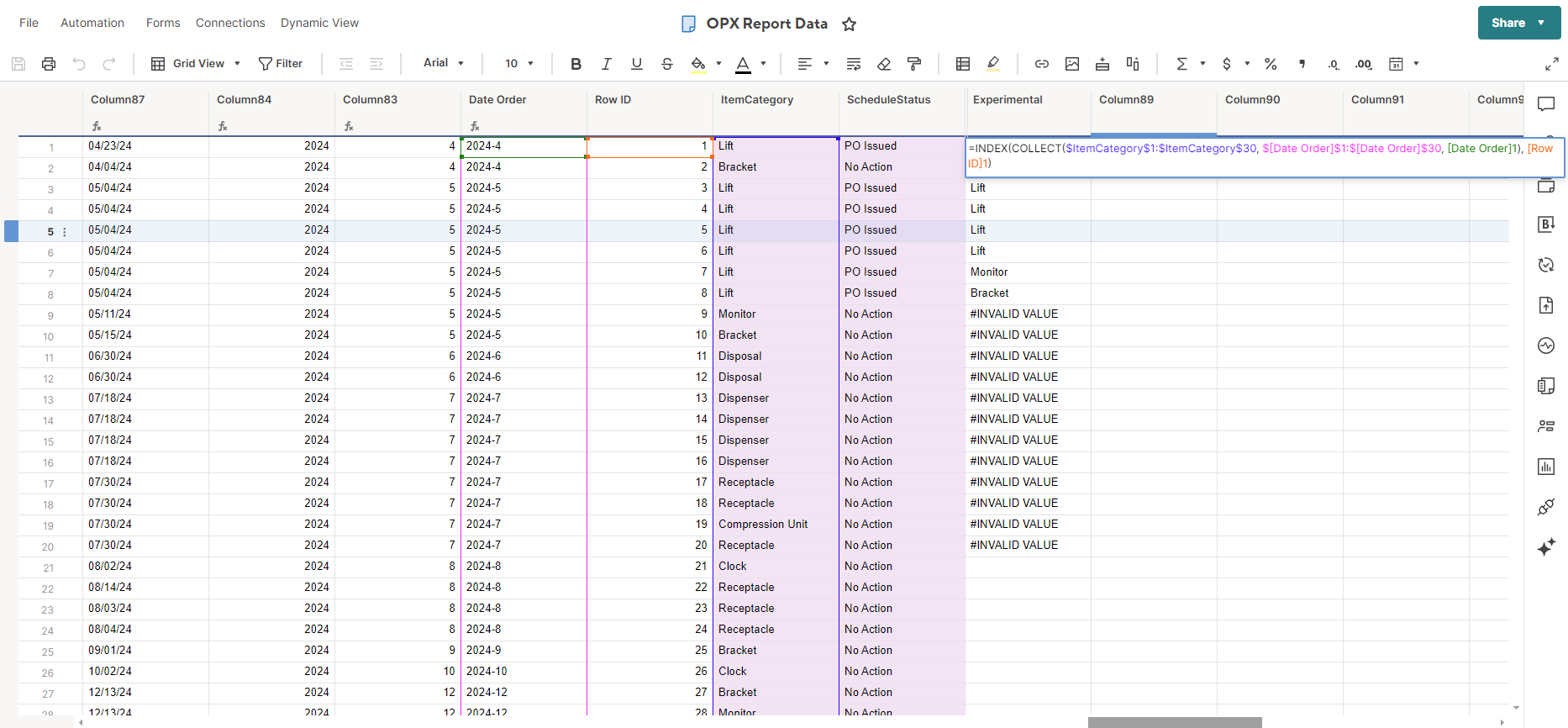Screen dimensions: 1568x728
Task: Click the Indent icon
Action: click(376, 64)
